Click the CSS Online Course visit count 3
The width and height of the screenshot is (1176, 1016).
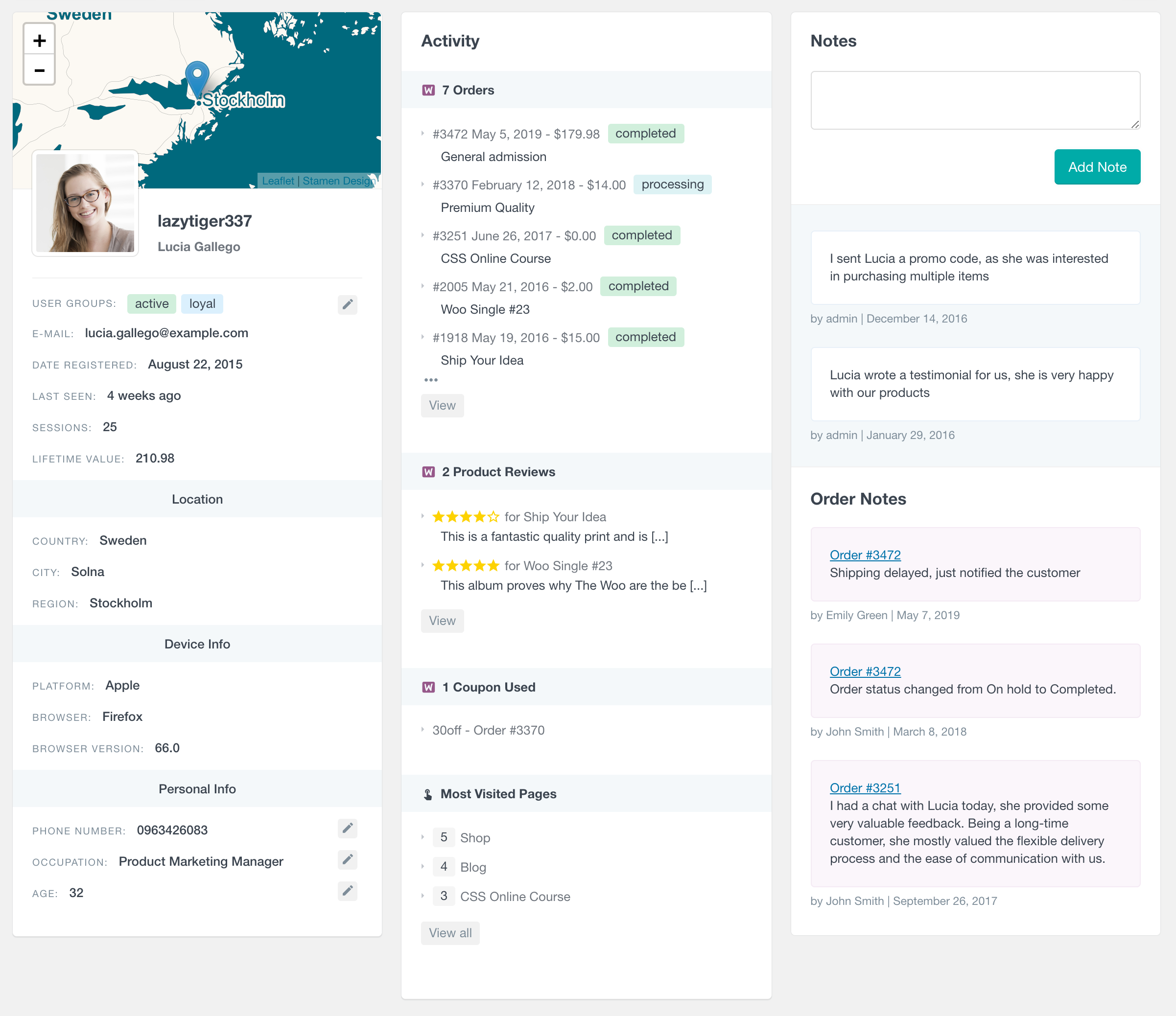(x=444, y=896)
